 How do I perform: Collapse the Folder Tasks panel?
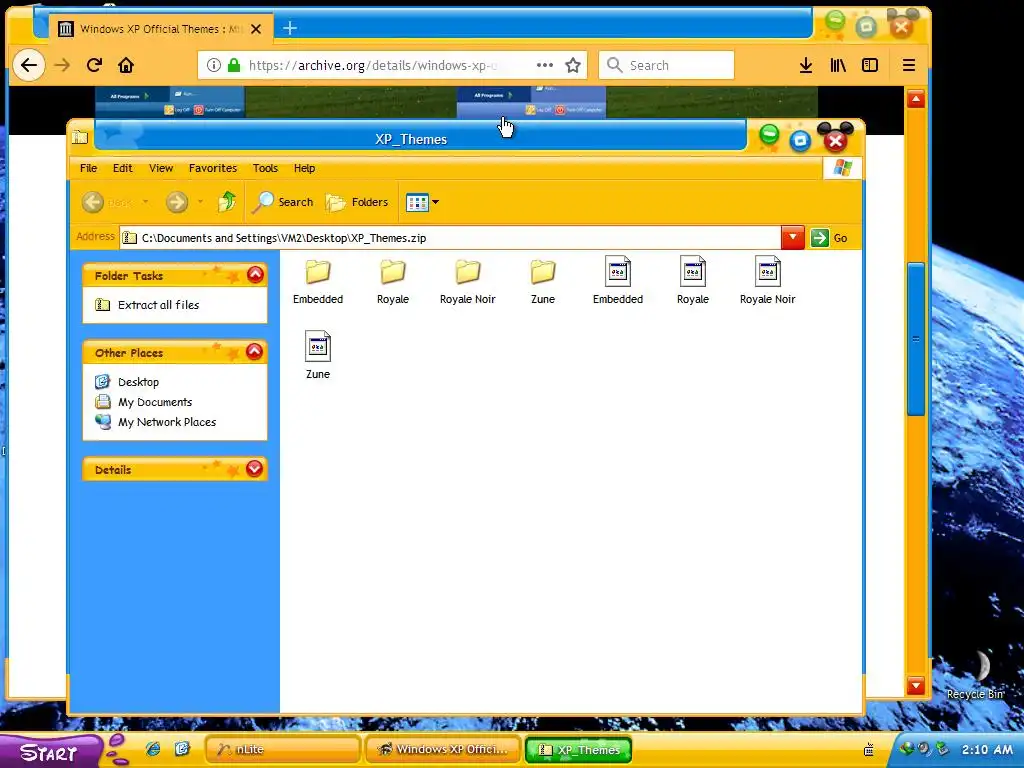click(255, 275)
